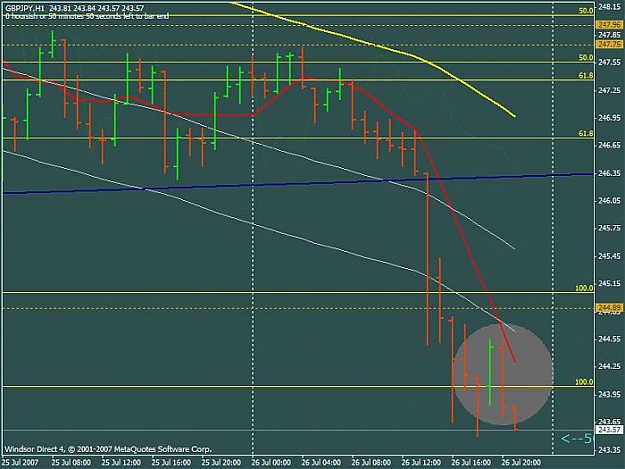Click the Windsor Direct 4 MetaQuotes copyright text
The image size is (625, 469).
[108, 449]
